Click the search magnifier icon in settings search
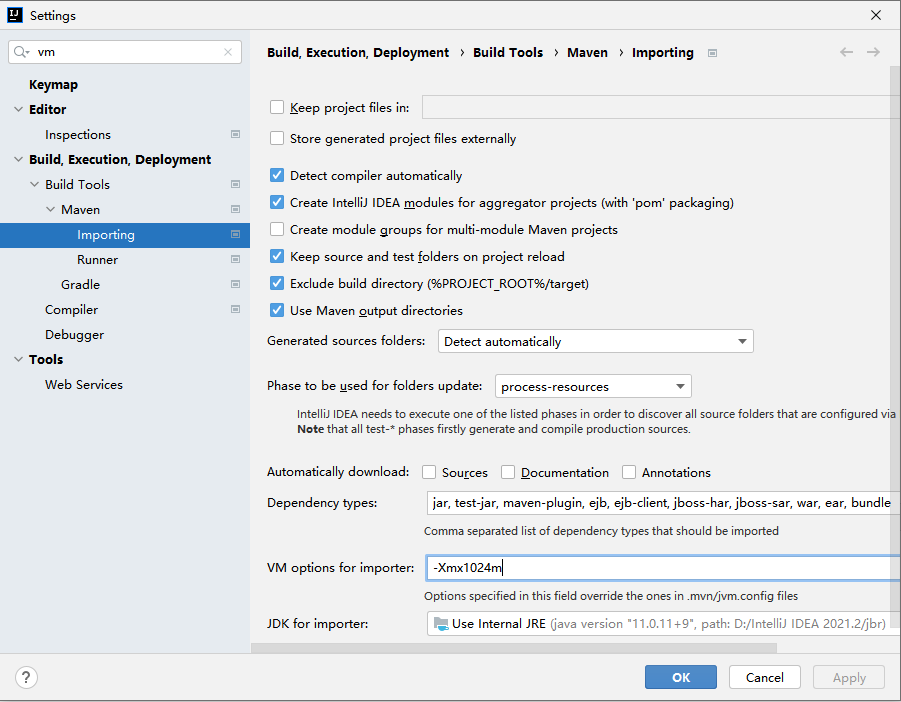The image size is (901, 702). point(20,52)
